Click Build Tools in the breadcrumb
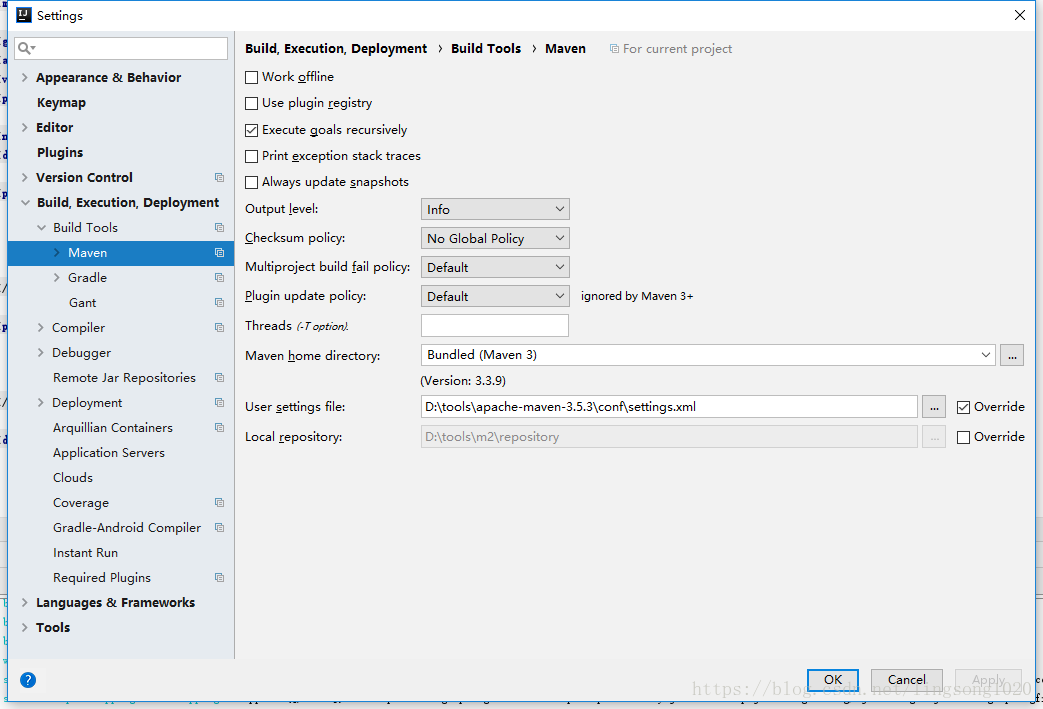This screenshot has width=1043, height=709. [486, 49]
